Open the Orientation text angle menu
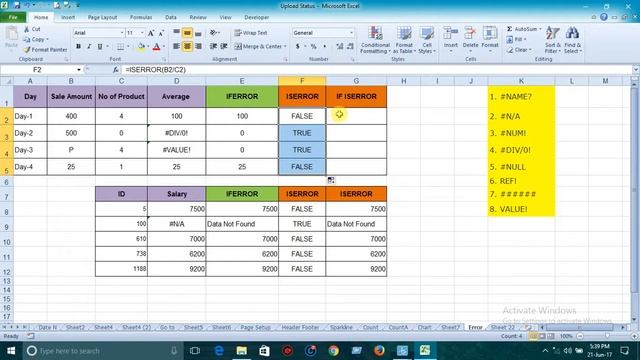This screenshot has height=360, width=640. coord(214,33)
